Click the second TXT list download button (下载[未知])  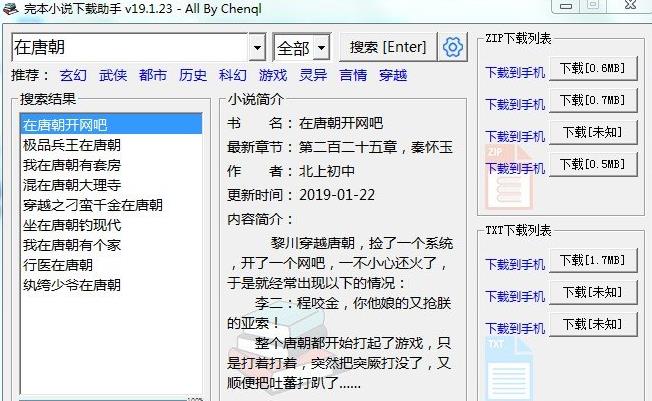593,292
